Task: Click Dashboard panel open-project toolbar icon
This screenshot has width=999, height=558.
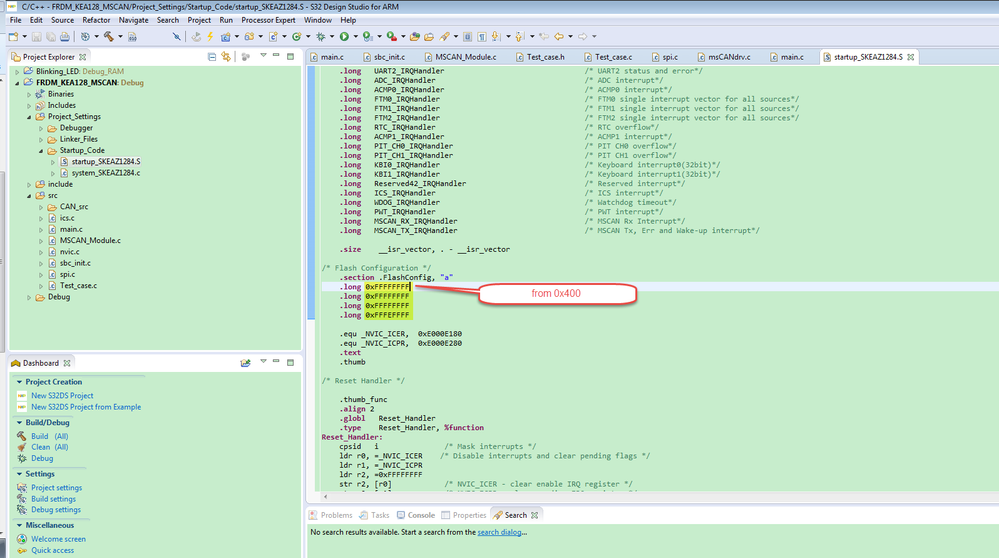Action: pyautogui.click(x=245, y=363)
